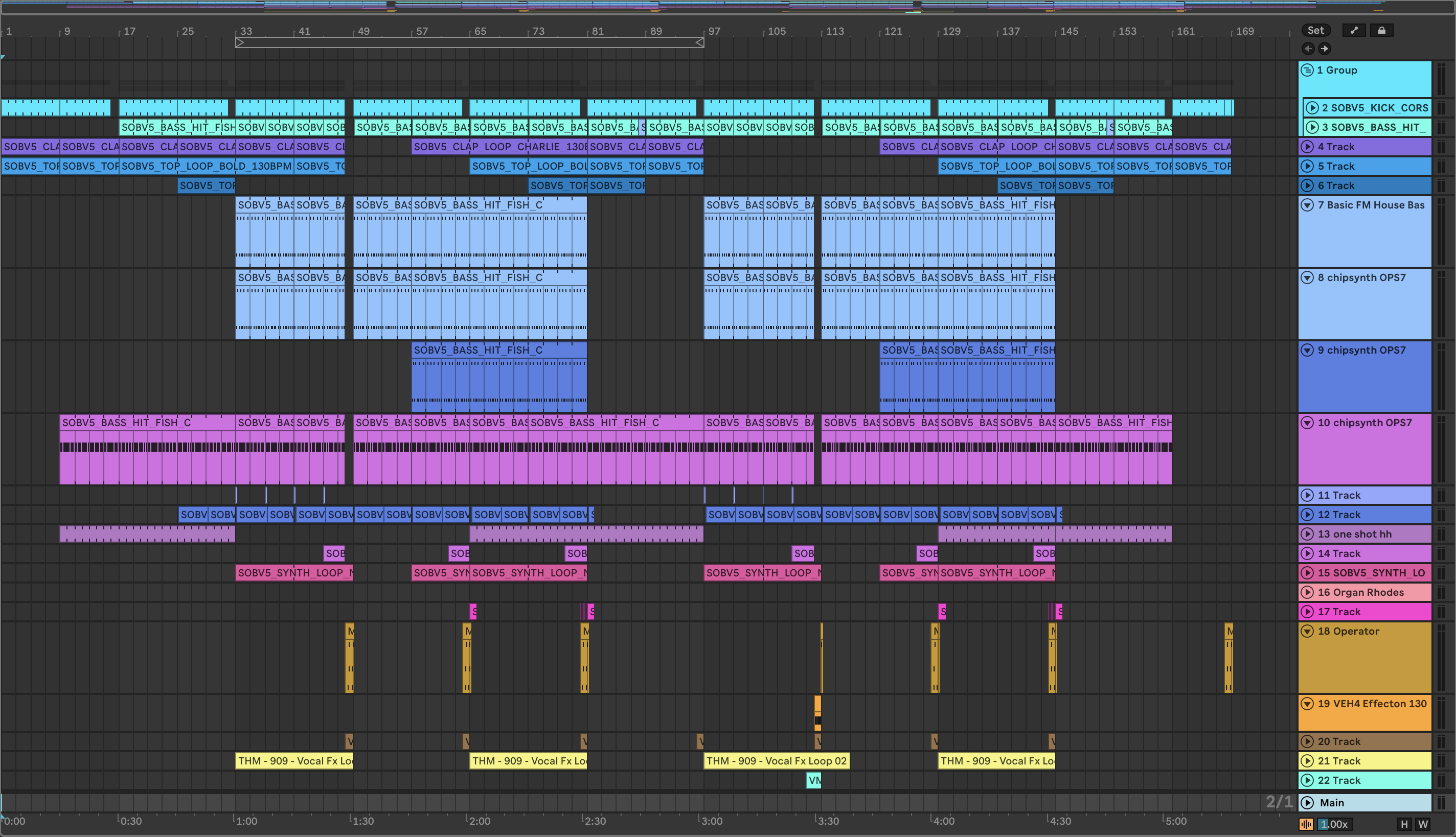Toggle the Lock Envelopes icon
1456x837 pixels.
[1381, 31]
